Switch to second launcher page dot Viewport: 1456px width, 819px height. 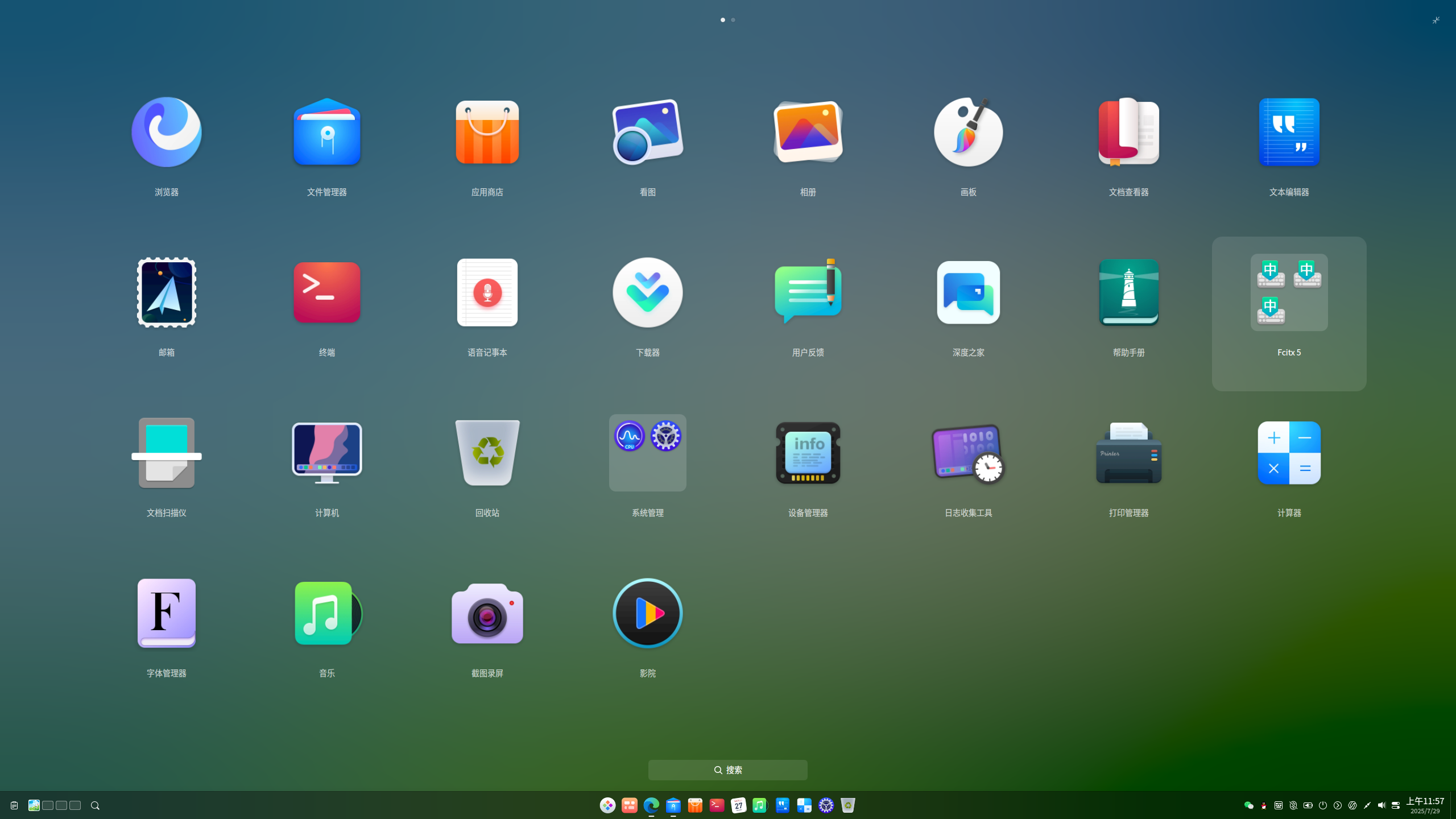point(733,20)
